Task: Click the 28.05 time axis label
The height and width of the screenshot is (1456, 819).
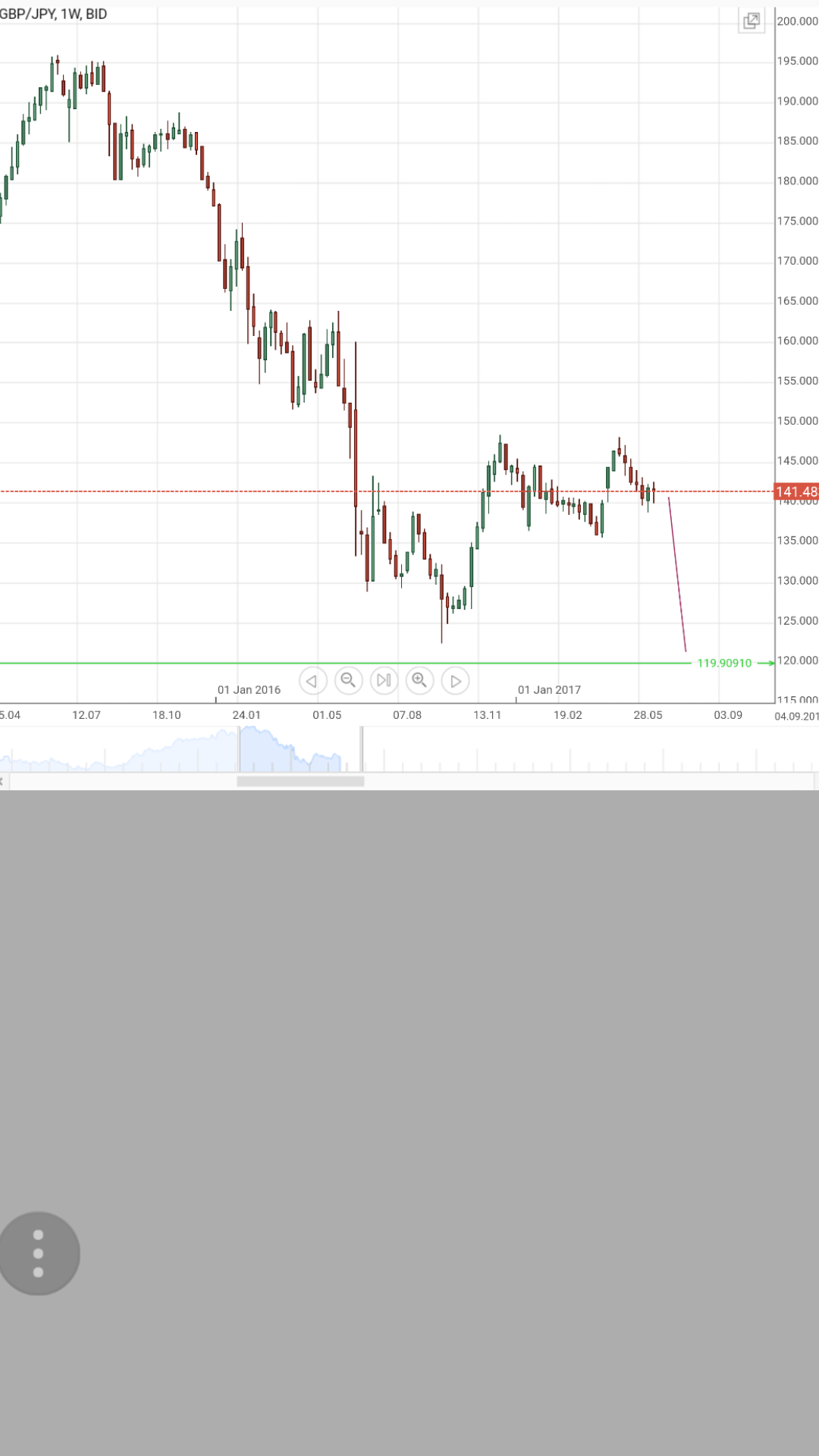Action: coord(648,715)
